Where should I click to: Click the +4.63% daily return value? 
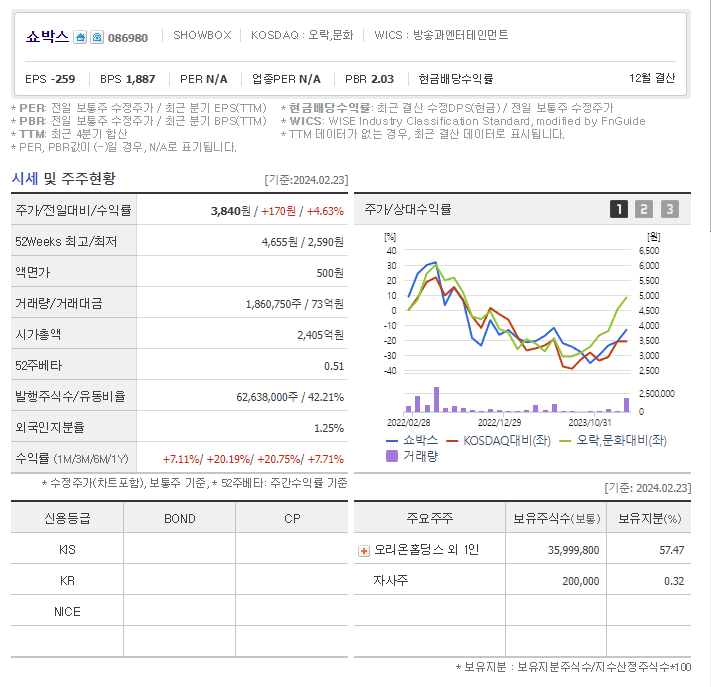coord(325,211)
